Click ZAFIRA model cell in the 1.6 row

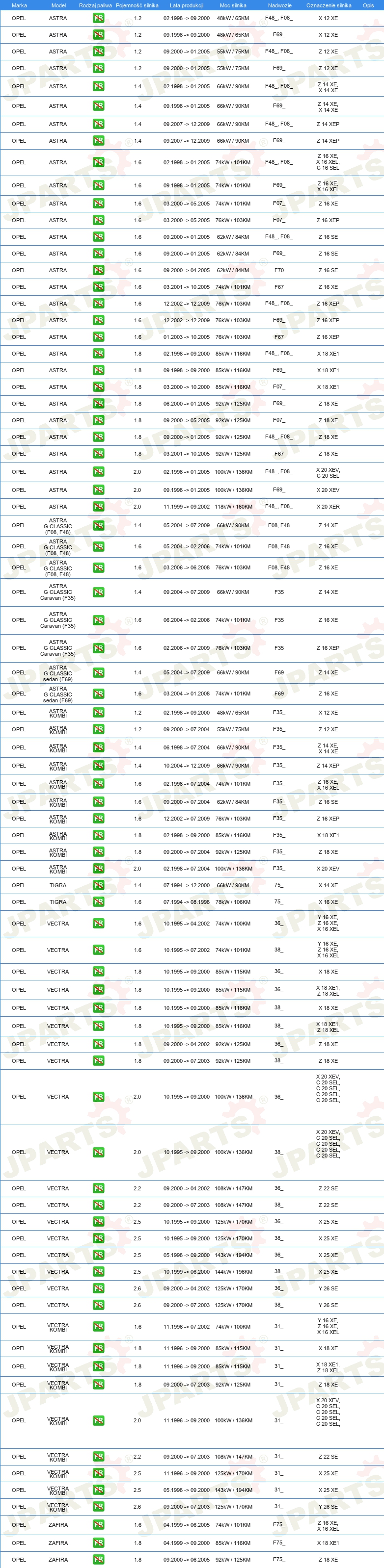tap(58, 1525)
